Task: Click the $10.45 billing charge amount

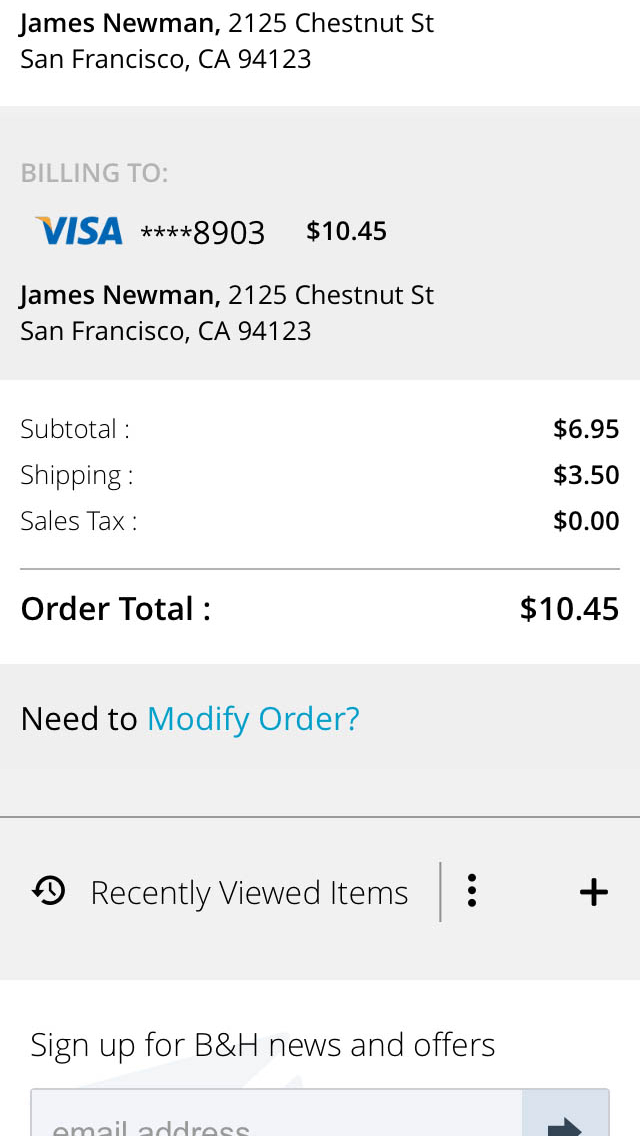Action: 346,231
